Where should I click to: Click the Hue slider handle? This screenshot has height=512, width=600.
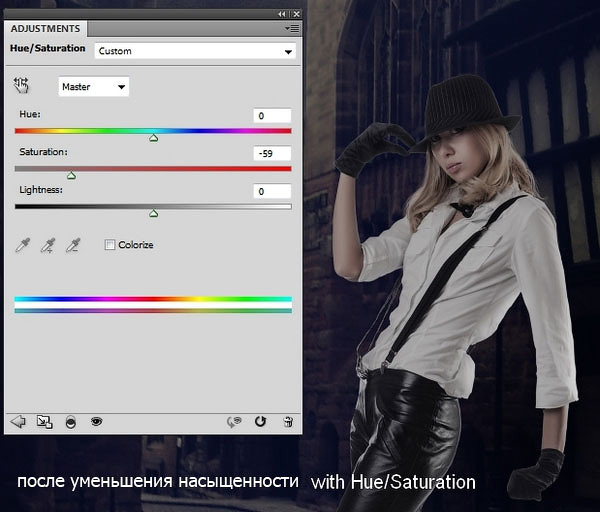[x=153, y=138]
